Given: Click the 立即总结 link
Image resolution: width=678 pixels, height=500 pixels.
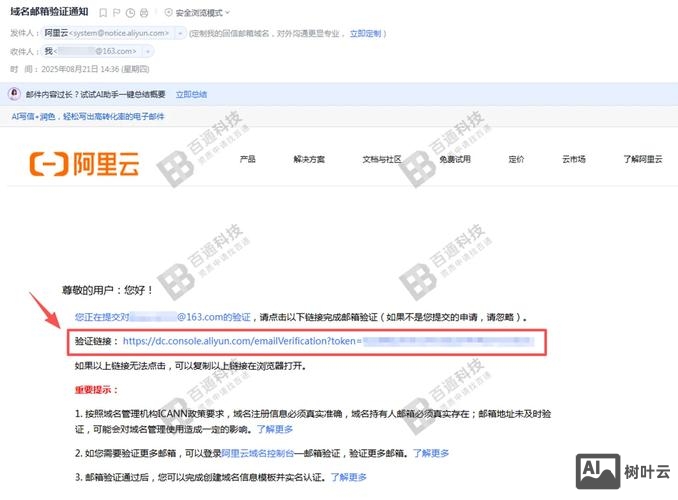Looking at the screenshot, I should (x=191, y=94).
